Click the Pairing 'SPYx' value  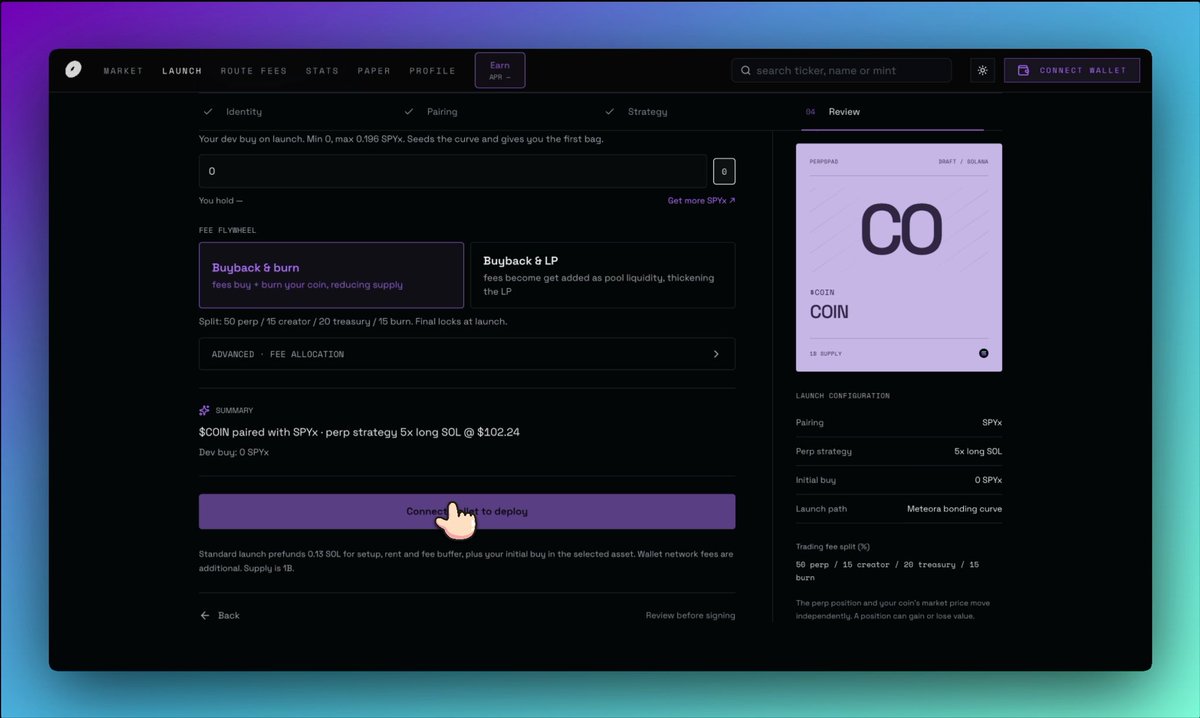point(992,423)
